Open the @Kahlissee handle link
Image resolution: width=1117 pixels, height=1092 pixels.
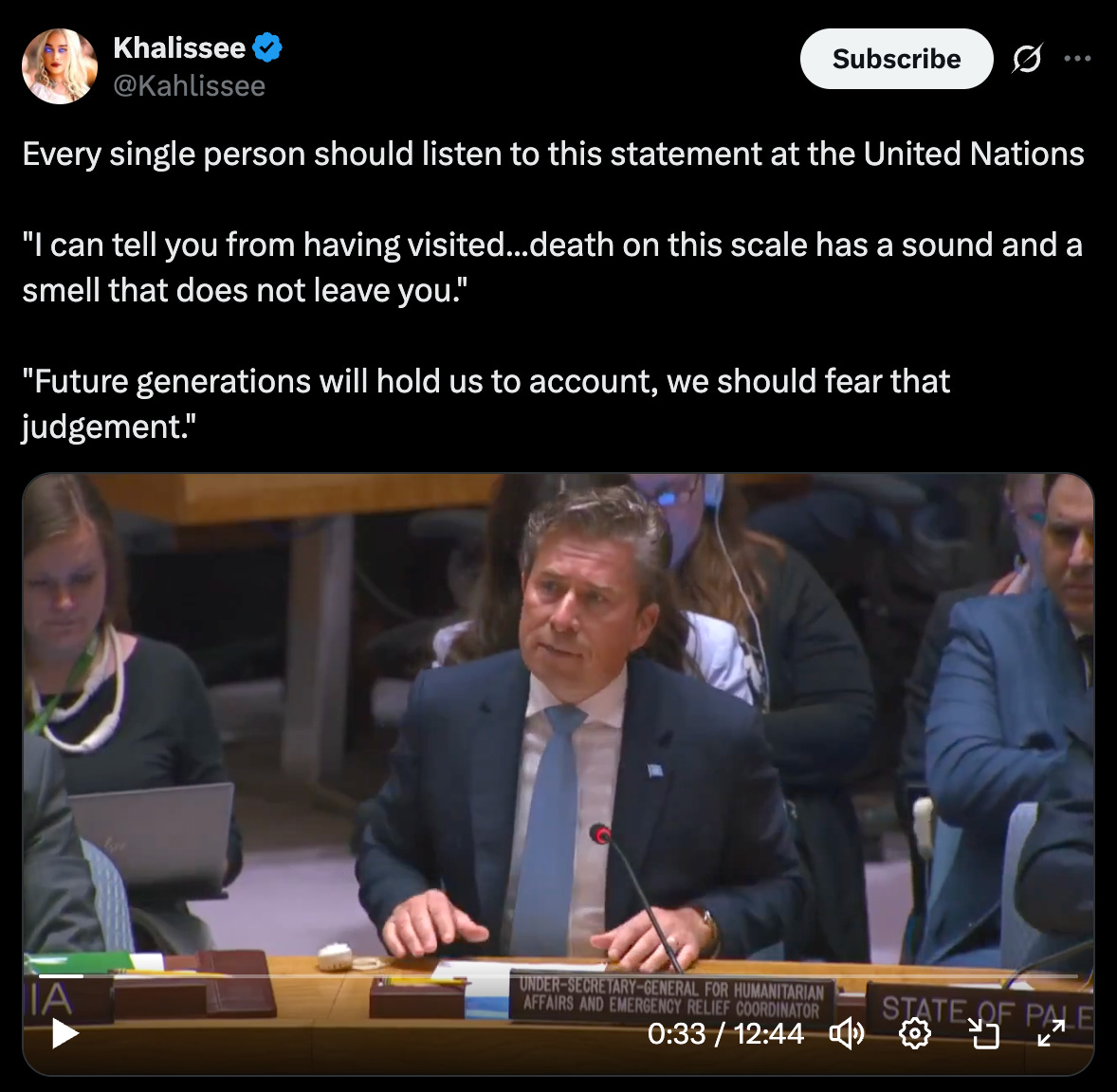pos(190,86)
